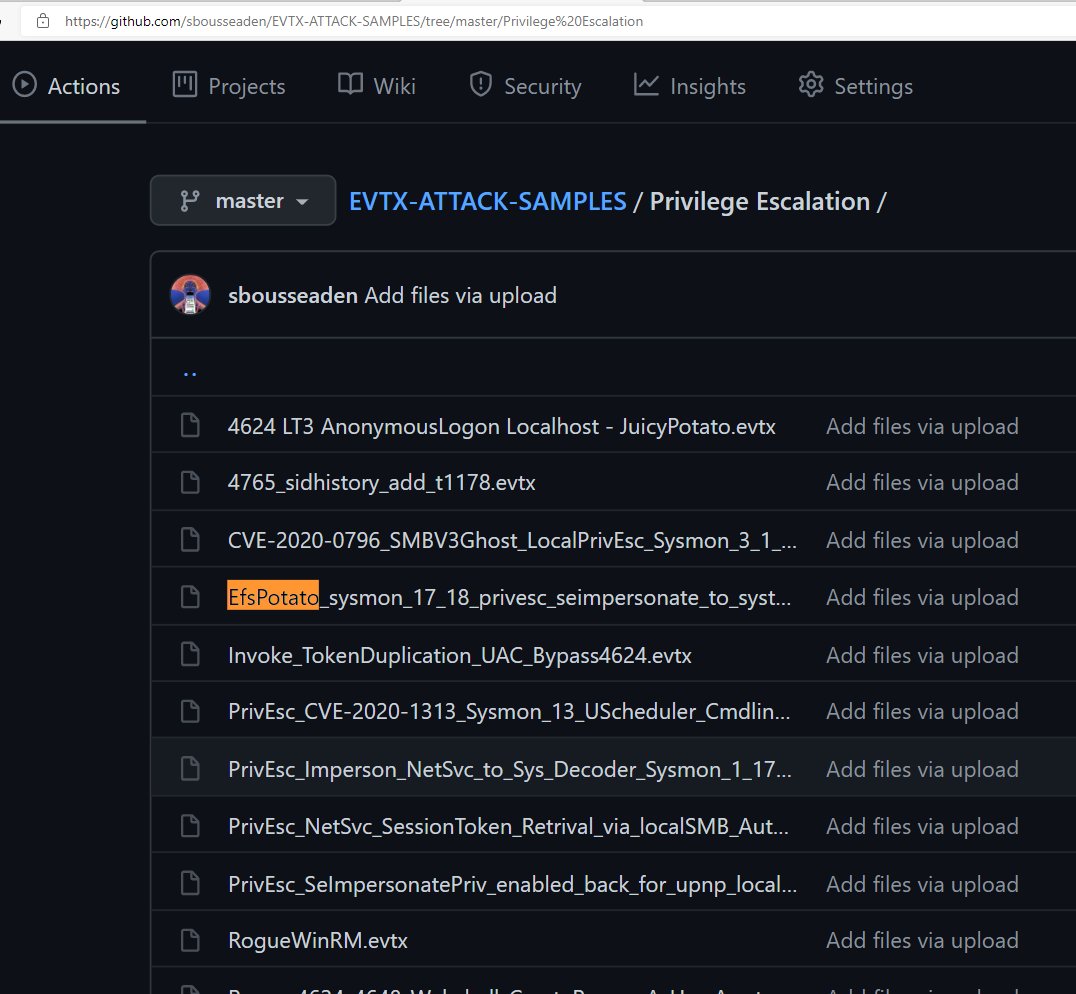Click file icon beside RogueWinRM.evtx

190,940
